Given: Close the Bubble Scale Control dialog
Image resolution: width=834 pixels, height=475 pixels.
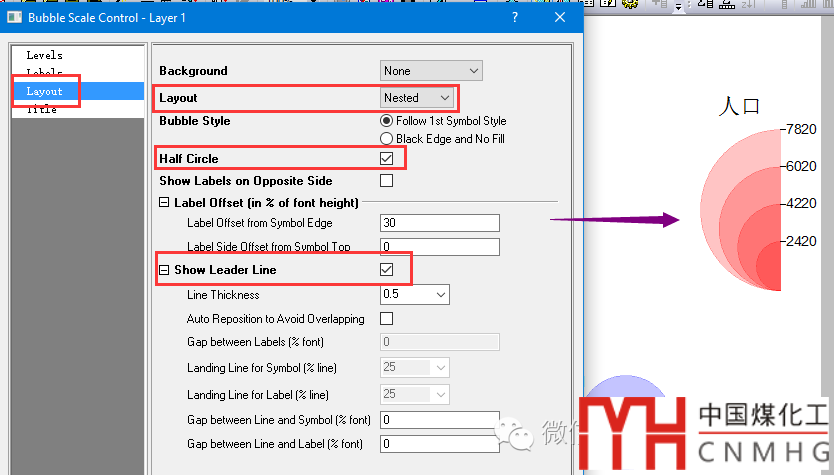Looking at the screenshot, I should pyautogui.click(x=560, y=18).
